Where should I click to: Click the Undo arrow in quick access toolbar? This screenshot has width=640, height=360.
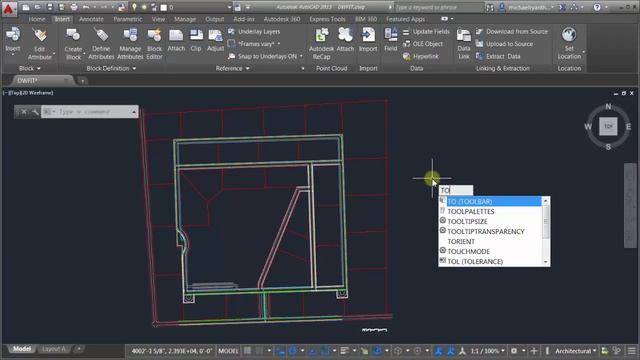86,7
